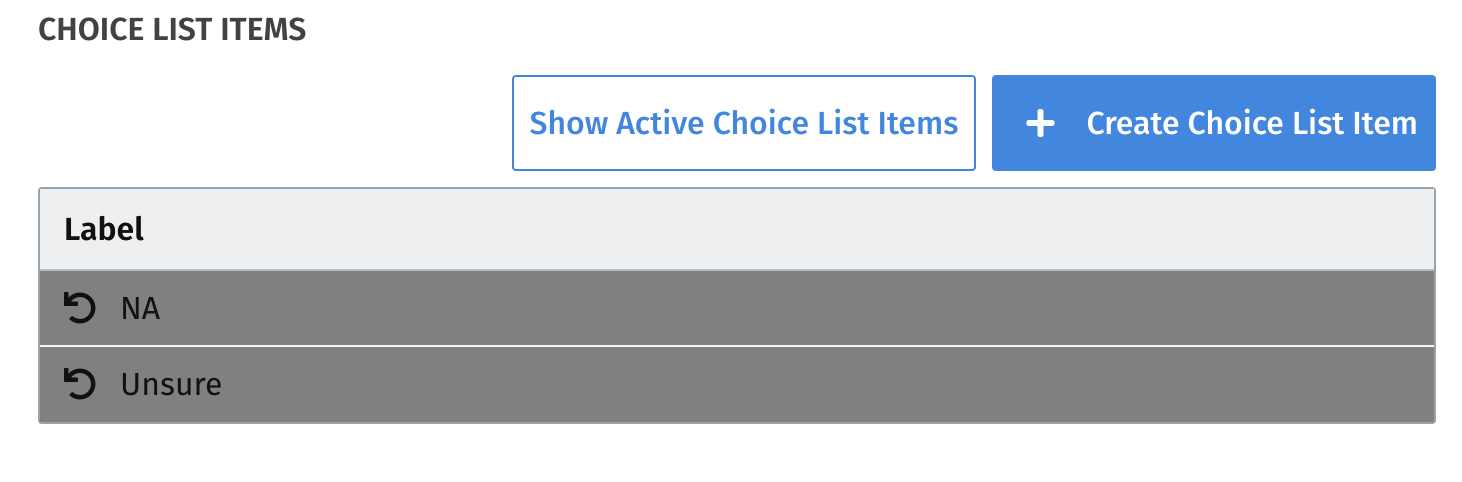Viewport: 1462px width, 482px height.
Task: Open the first greyed-out row in the table
Action: click(x=737, y=309)
